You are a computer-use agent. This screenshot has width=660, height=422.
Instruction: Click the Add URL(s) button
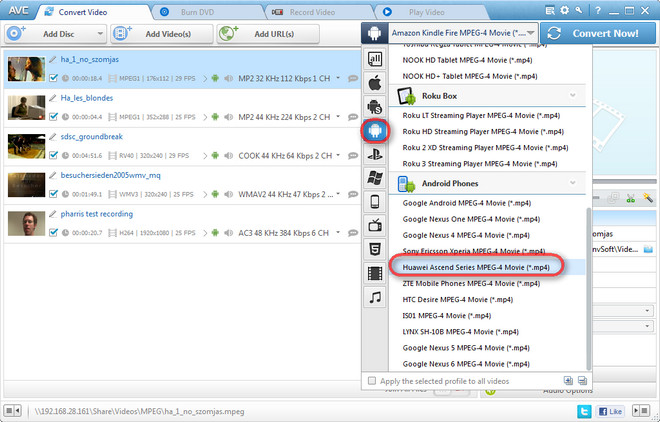[268, 34]
